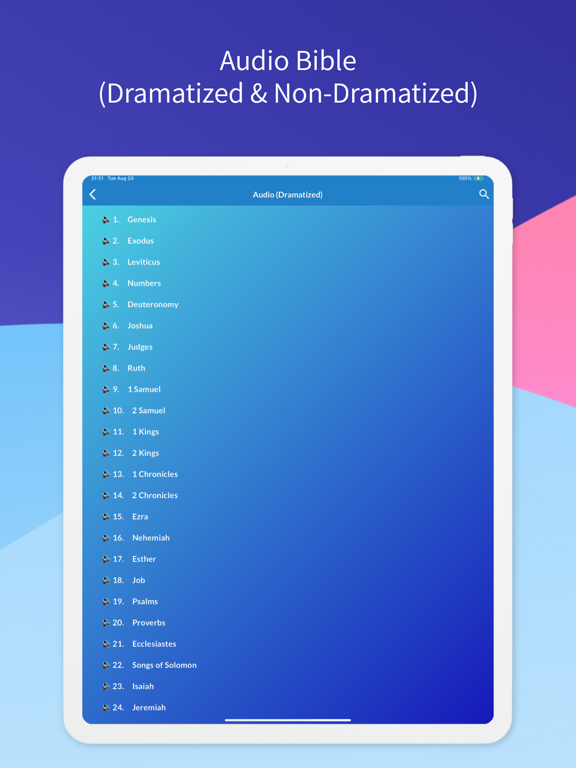Open the Genesis audio book
The height and width of the screenshot is (768, 576).
click(142, 219)
